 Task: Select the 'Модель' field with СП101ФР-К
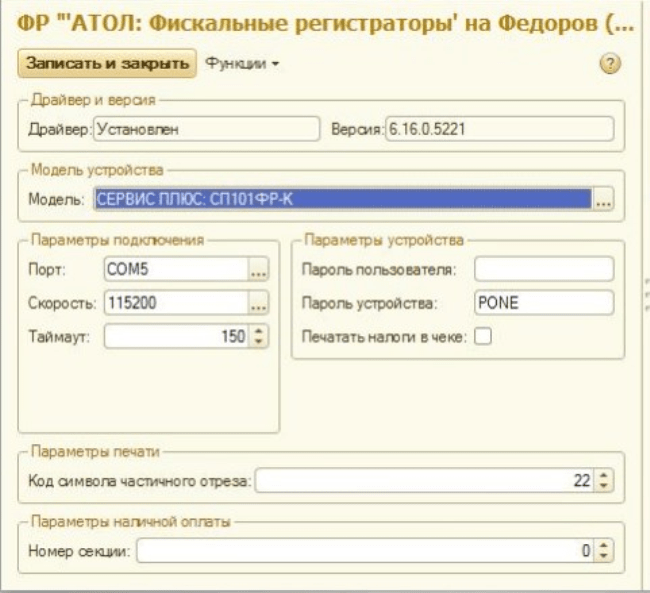click(343, 199)
